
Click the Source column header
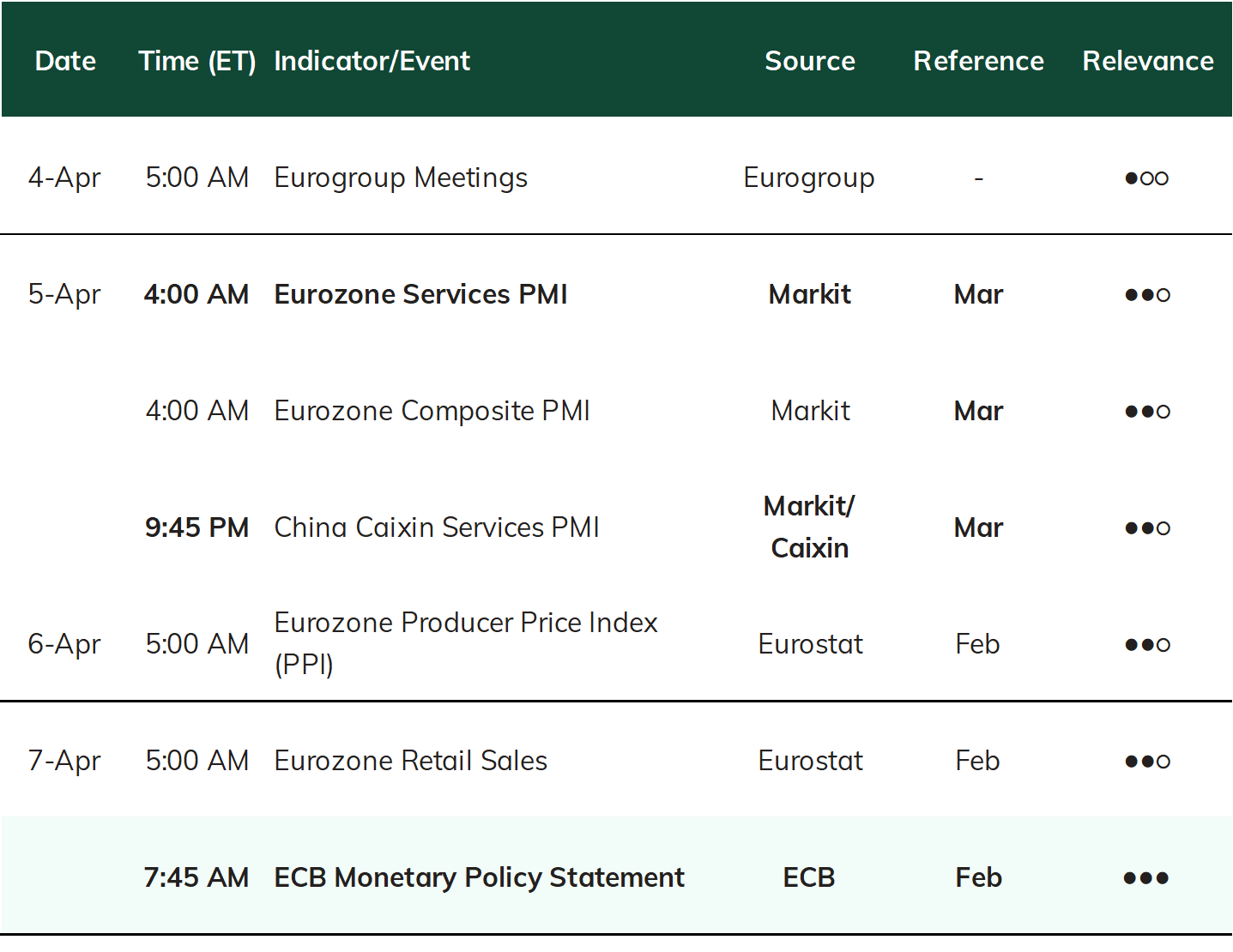[810, 61]
